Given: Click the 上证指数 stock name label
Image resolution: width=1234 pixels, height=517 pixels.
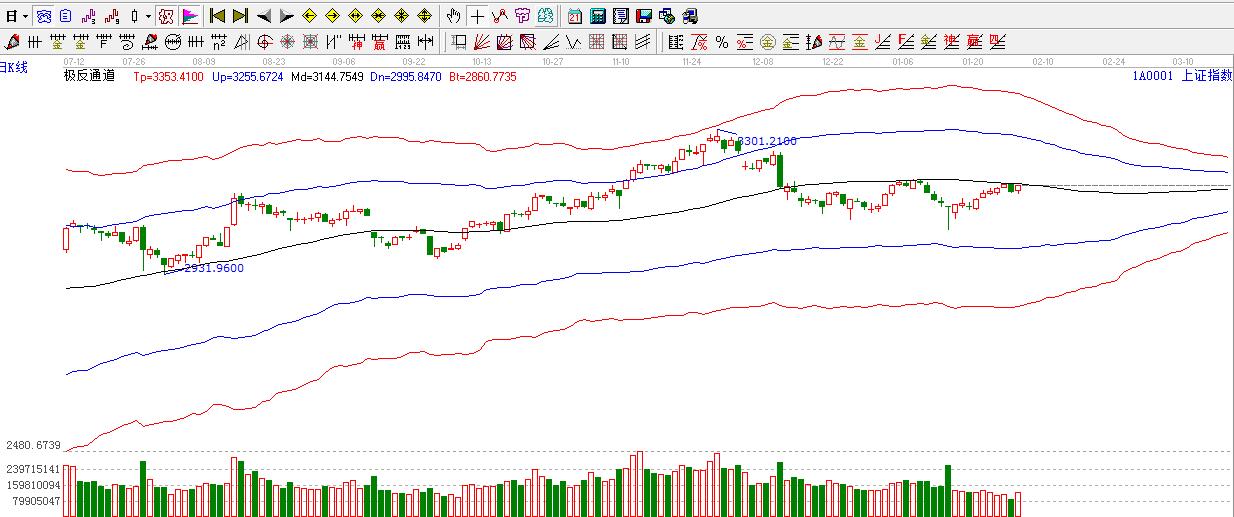Looking at the screenshot, I should coord(1206,75).
